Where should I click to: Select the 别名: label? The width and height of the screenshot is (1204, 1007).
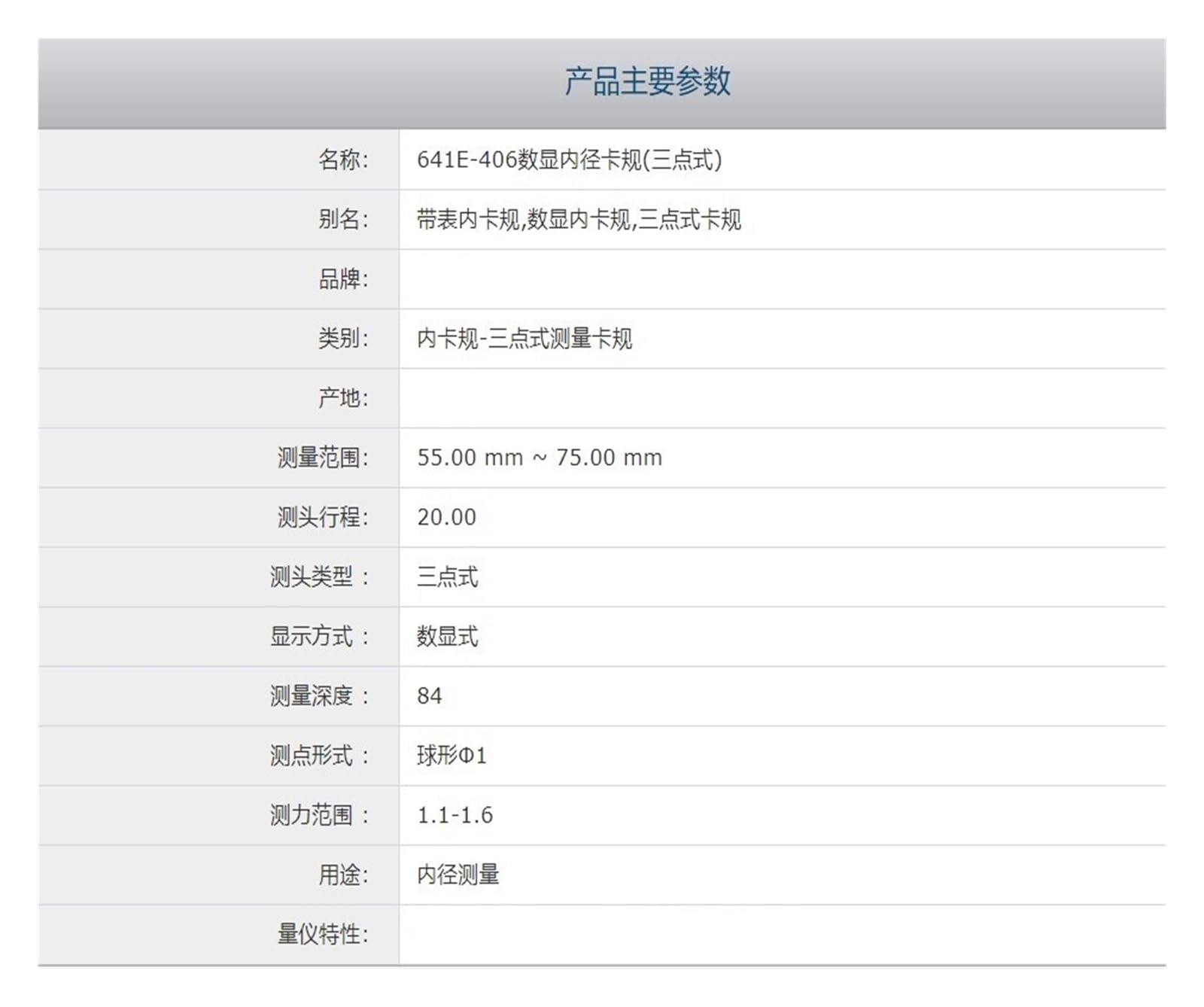(x=343, y=219)
